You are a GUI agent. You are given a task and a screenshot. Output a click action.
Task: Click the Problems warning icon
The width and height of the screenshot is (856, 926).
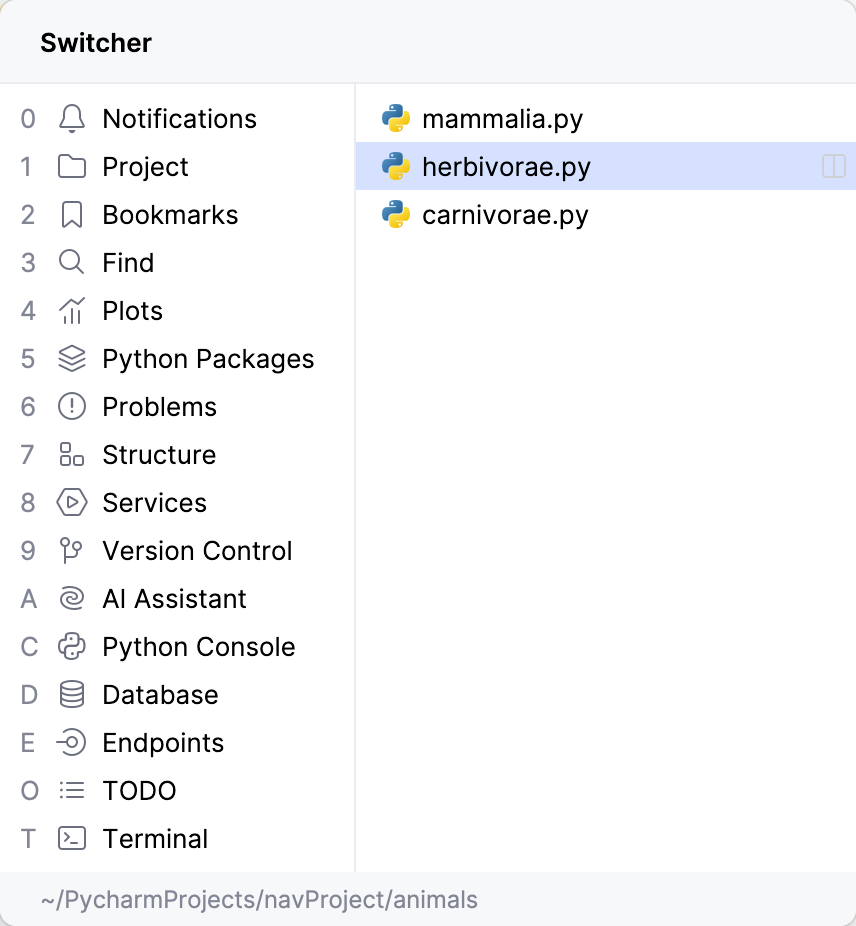coord(72,407)
